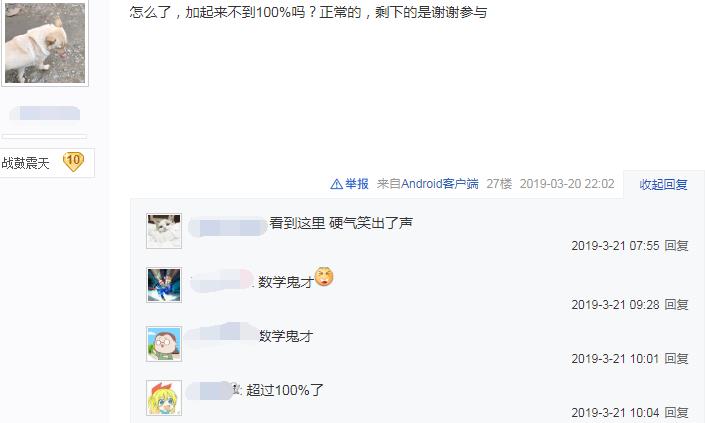Click 回复 on the 10:01 comment
705x423 pixels.
(x=677, y=358)
